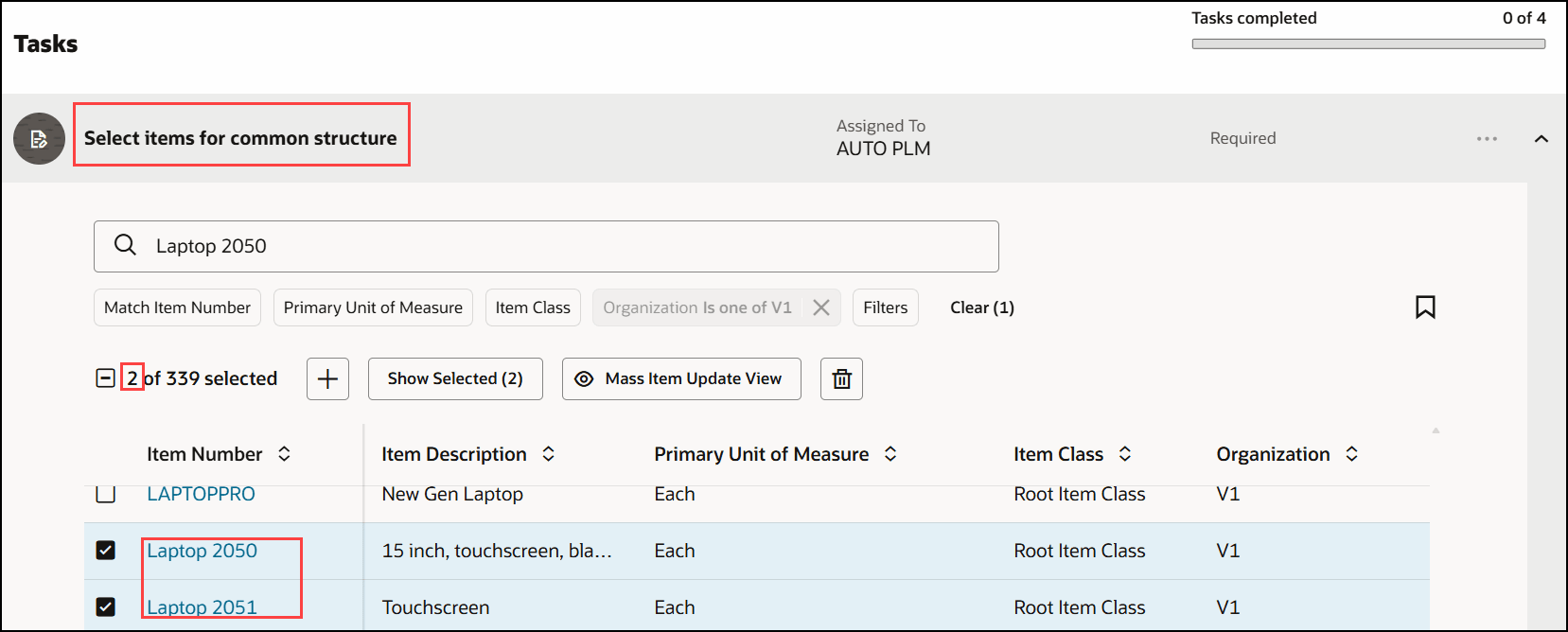The width and height of the screenshot is (1568, 632).
Task: Sort by Item Number column
Action: tap(284, 454)
